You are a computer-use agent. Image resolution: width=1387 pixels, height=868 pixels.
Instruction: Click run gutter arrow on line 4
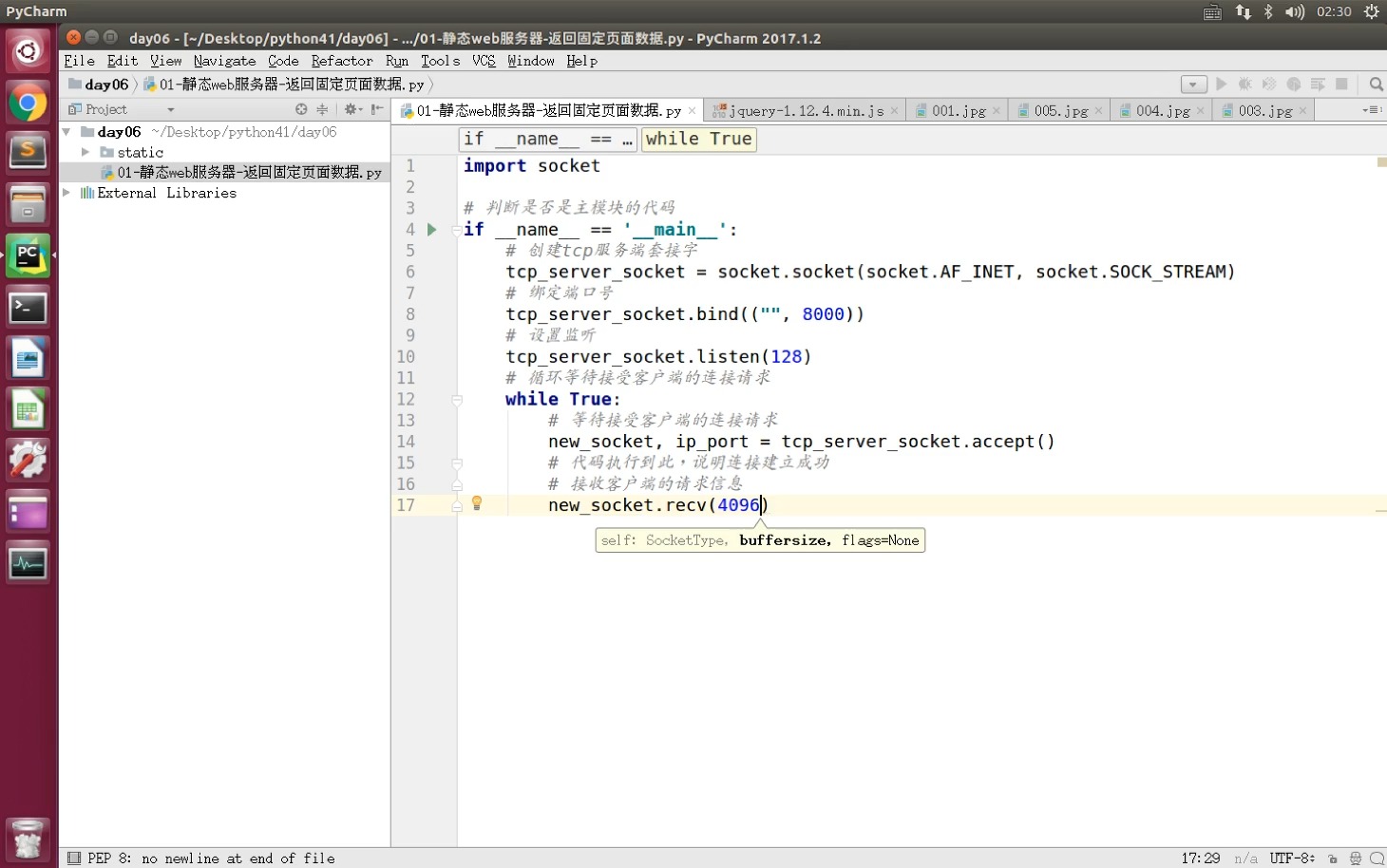coord(431,230)
